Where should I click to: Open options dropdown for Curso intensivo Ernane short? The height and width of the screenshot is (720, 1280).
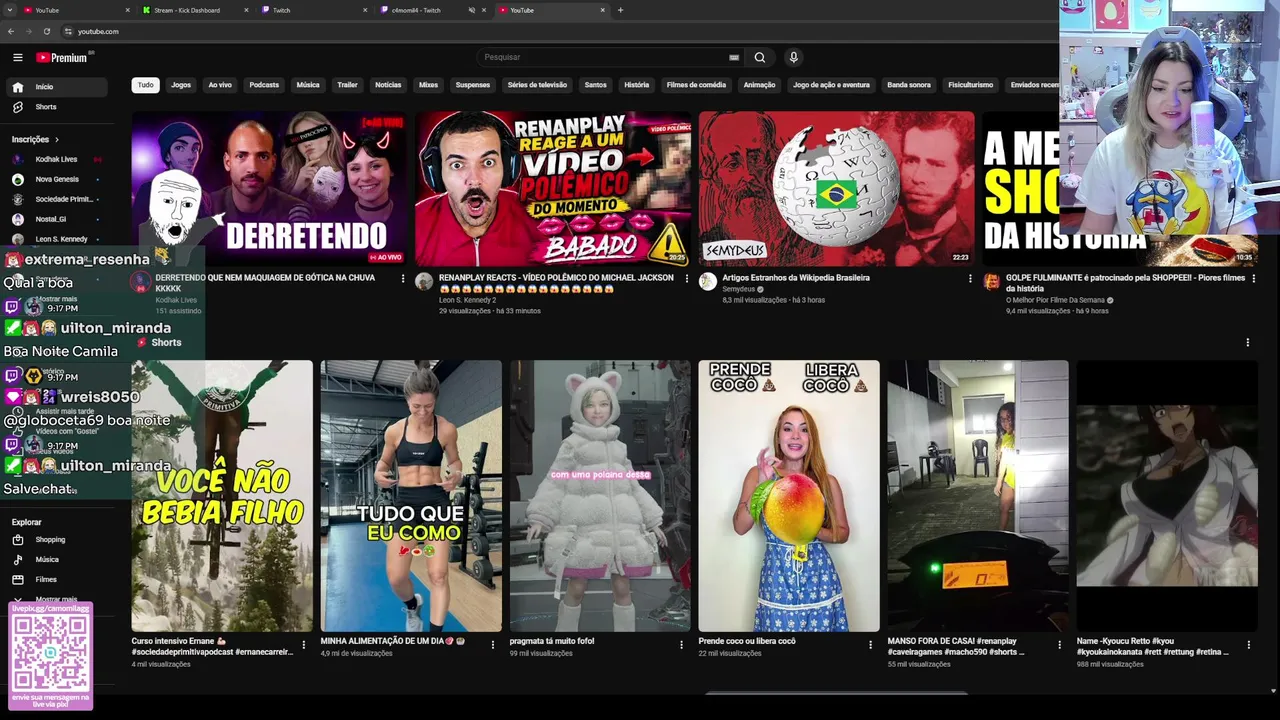click(x=303, y=645)
